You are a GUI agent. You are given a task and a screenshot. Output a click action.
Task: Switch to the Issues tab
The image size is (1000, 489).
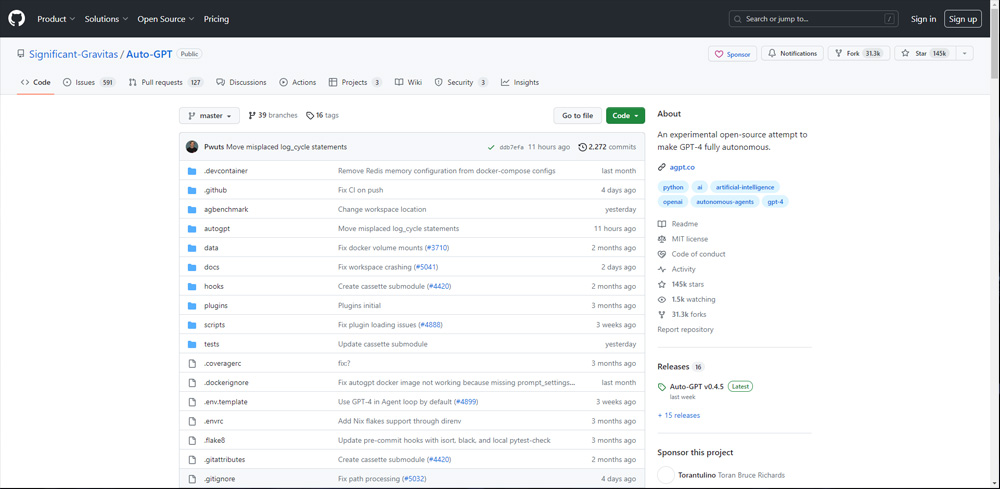(89, 82)
